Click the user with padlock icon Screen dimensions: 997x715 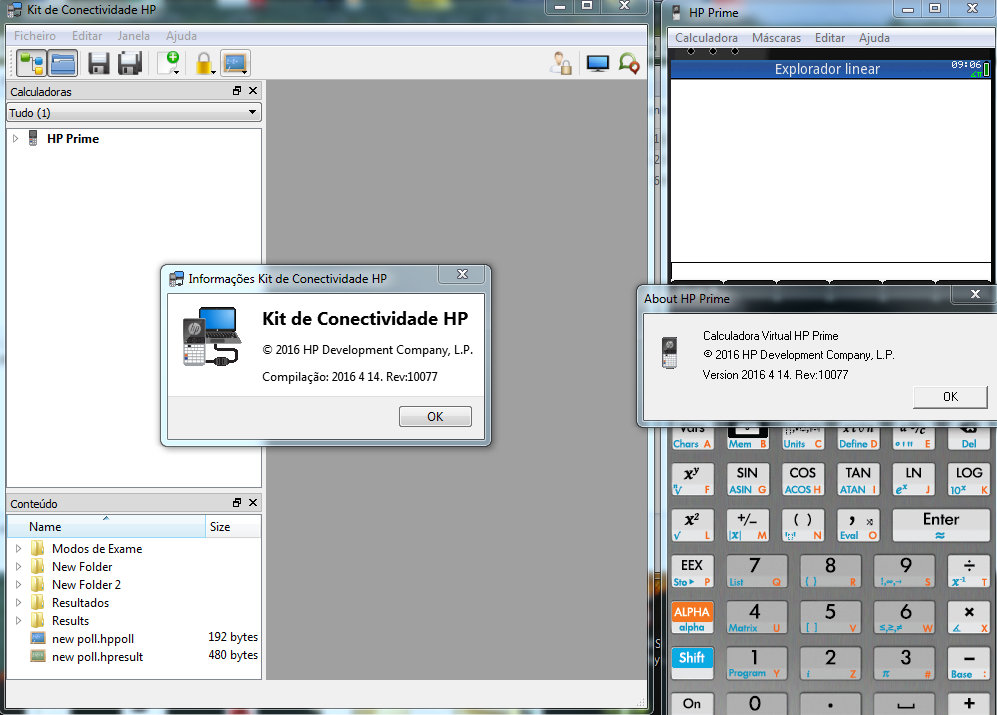[561, 64]
